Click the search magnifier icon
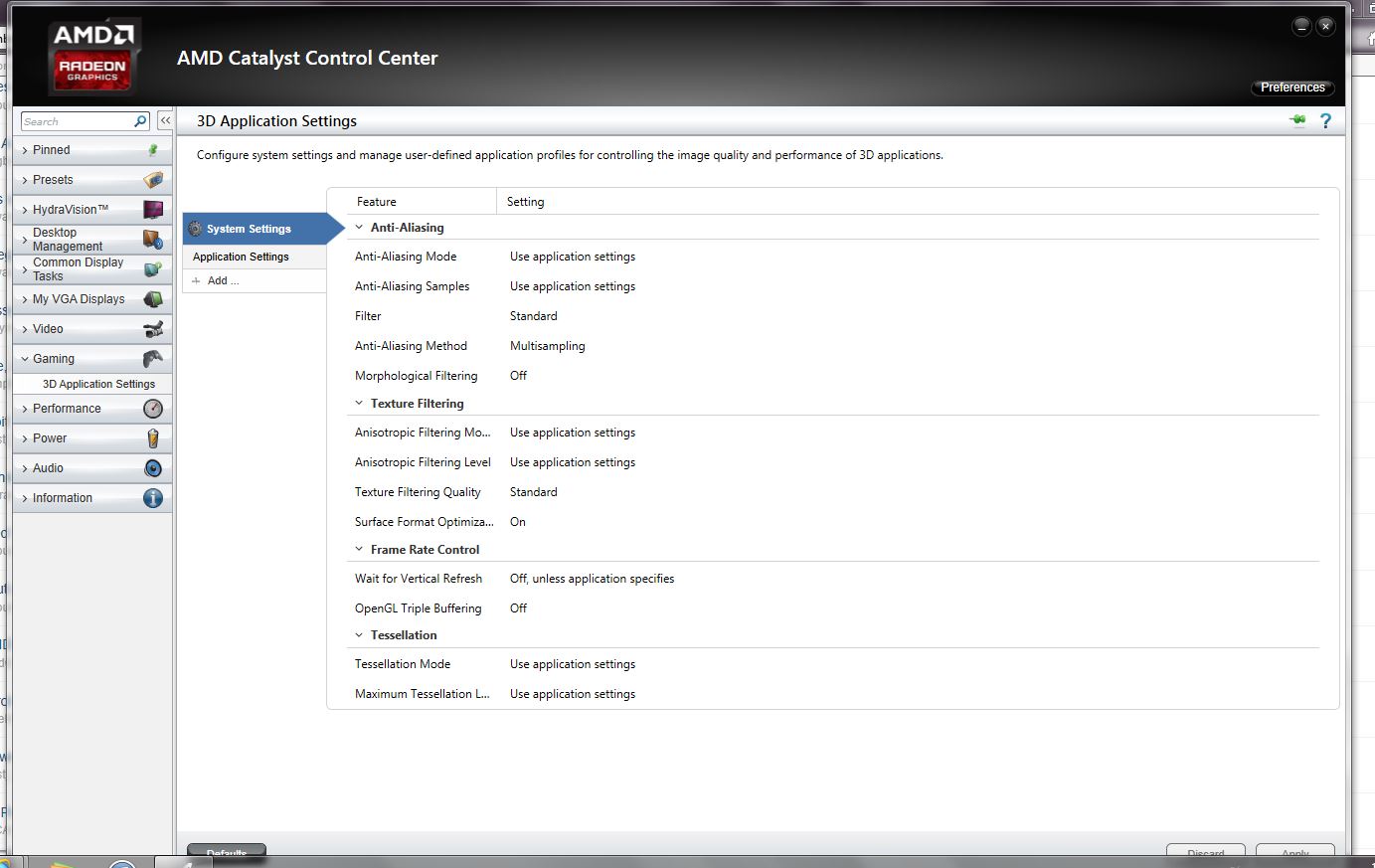The image size is (1375, 868). point(140,121)
